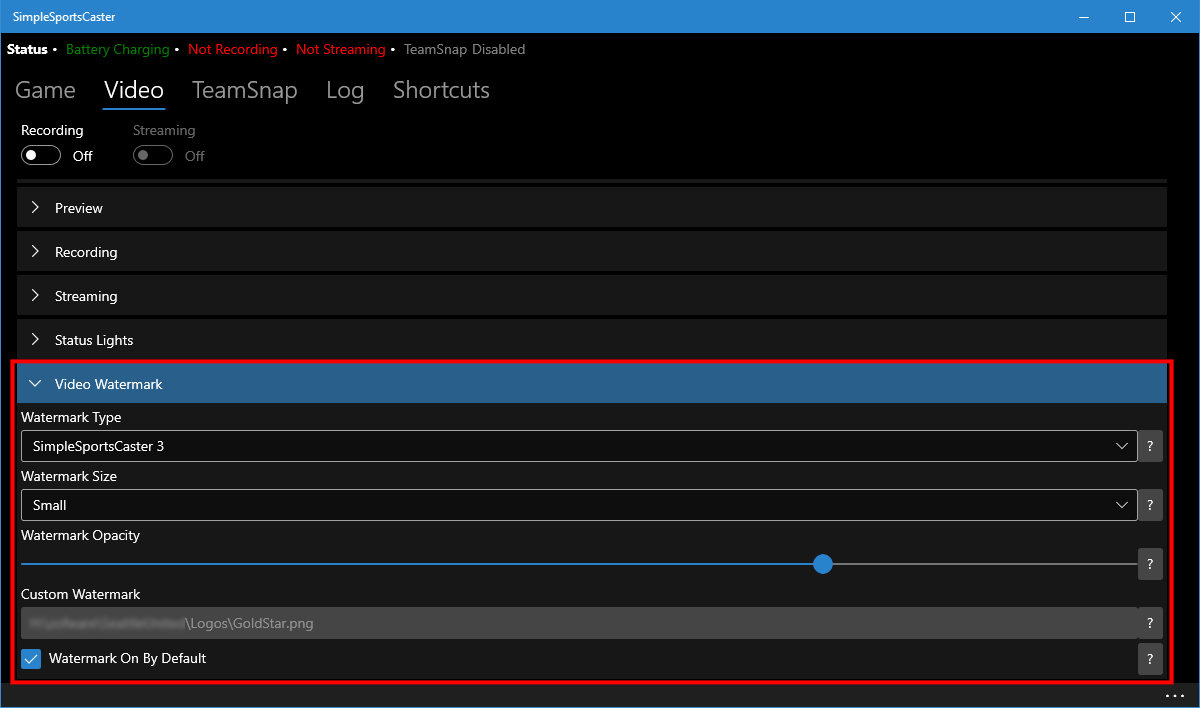Click the Watermark Opacity slider thumb

[823, 564]
